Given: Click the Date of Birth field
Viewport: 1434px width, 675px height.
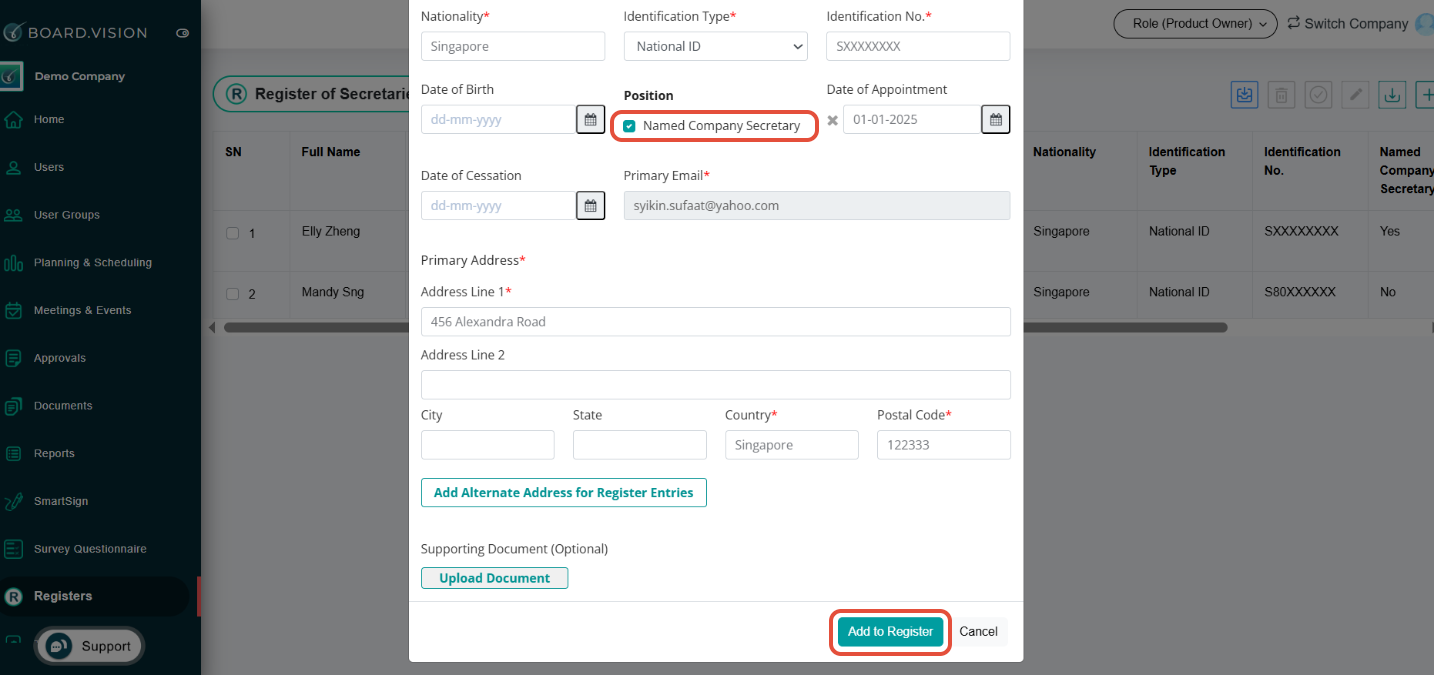Looking at the screenshot, I should [499, 119].
